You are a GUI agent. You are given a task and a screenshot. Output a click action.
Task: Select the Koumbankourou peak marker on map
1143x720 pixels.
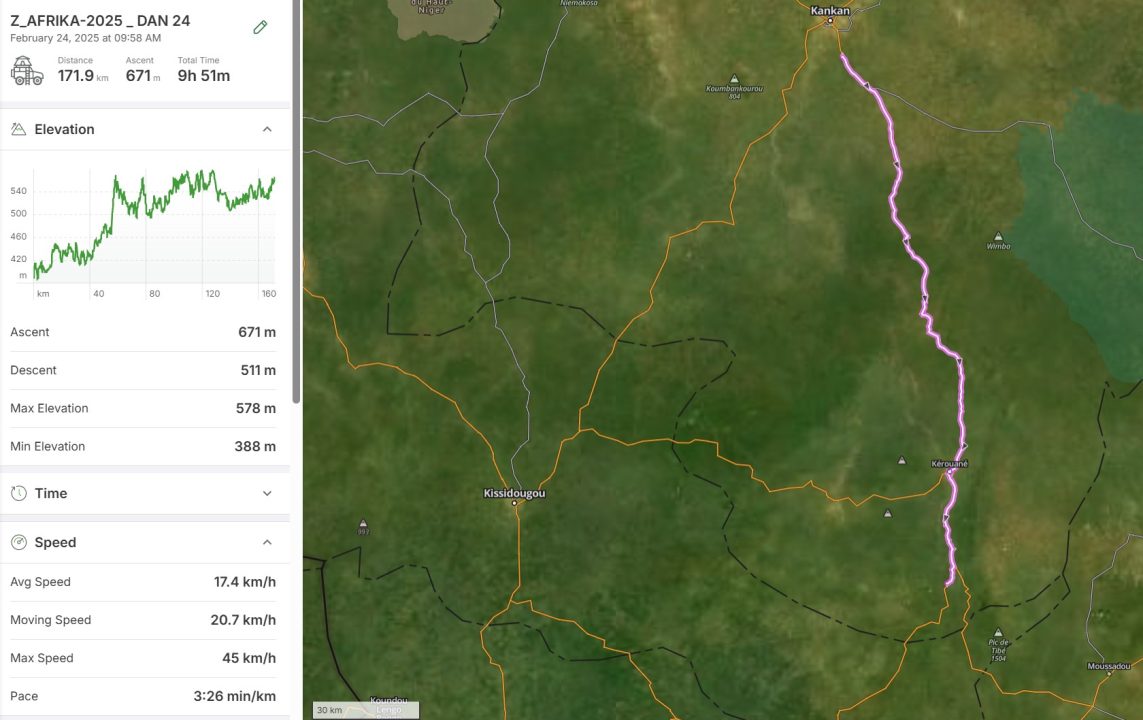coord(734,79)
